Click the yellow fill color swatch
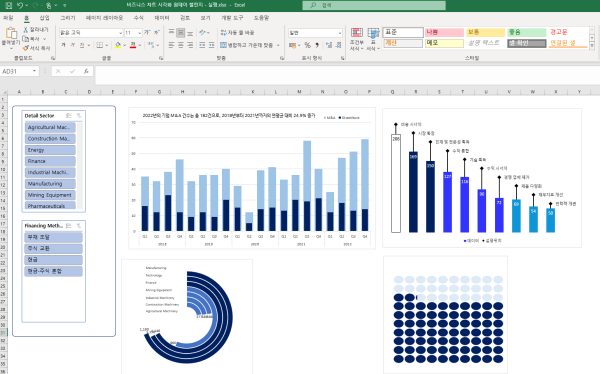Viewport: 600px width, 374px height. (118, 45)
